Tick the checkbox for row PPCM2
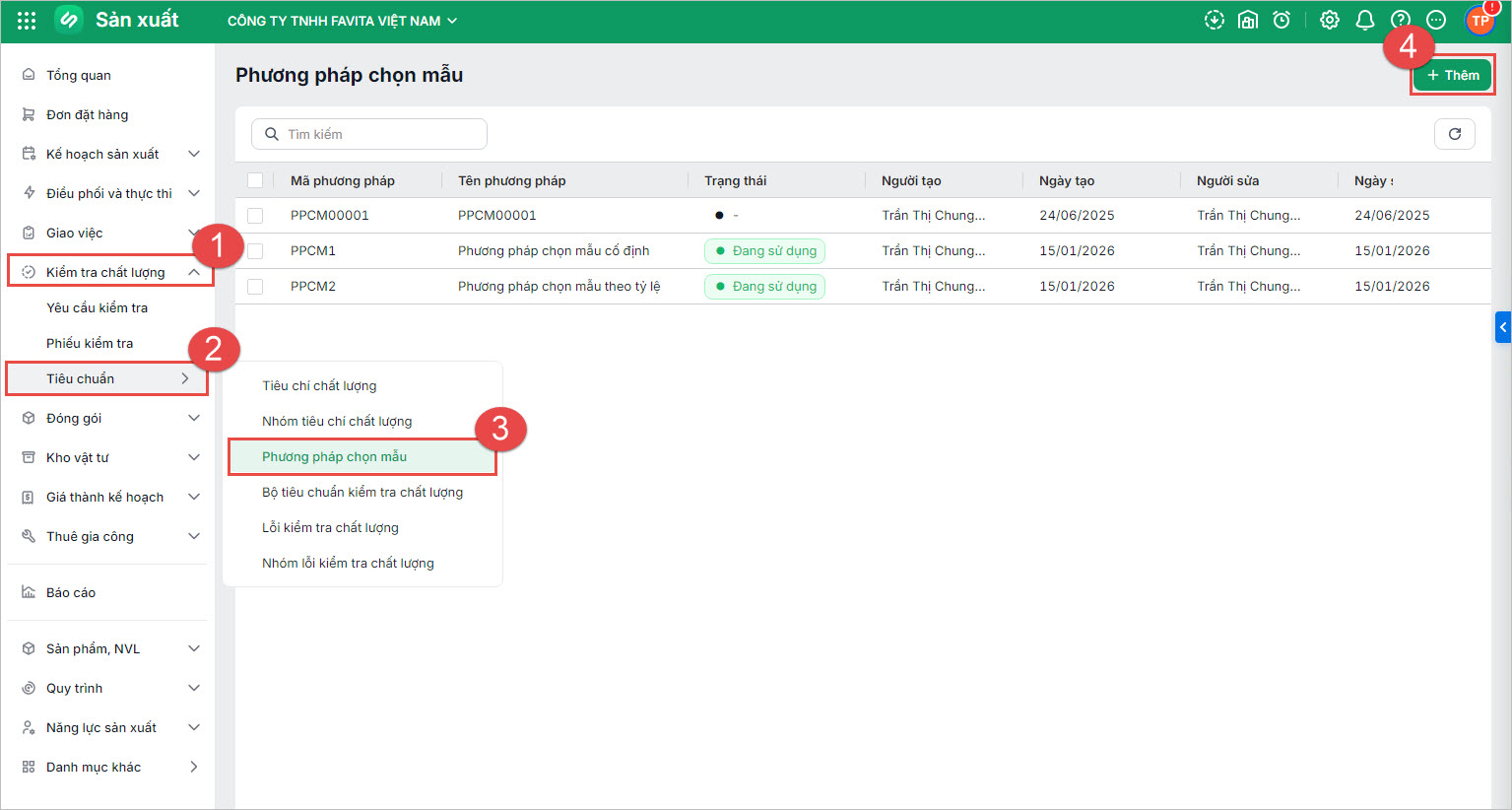The height and width of the screenshot is (810, 1512). (x=255, y=286)
